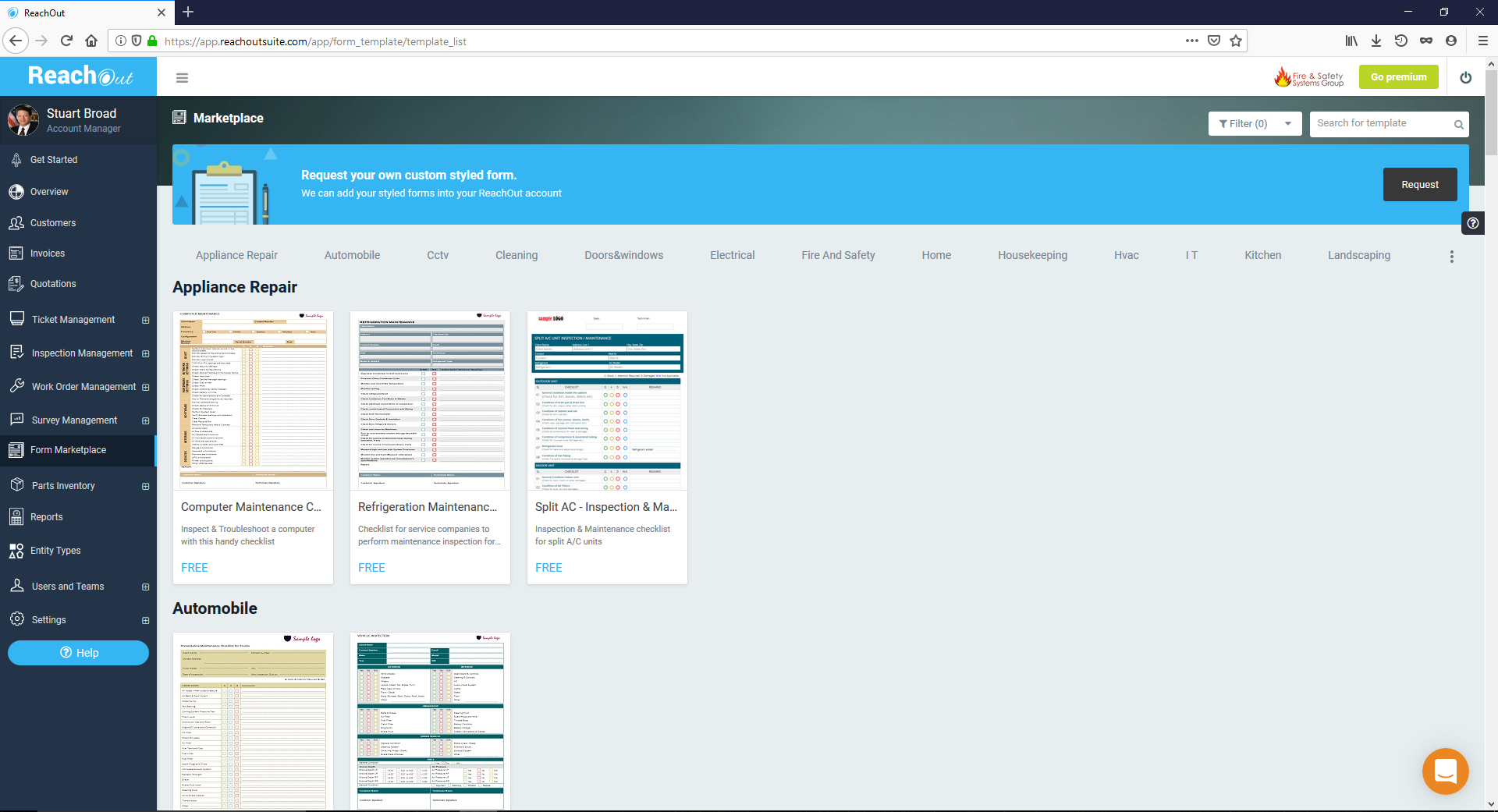Reload the page with browser refresh
The image size is (1498, 812).
tap(66, 41)
